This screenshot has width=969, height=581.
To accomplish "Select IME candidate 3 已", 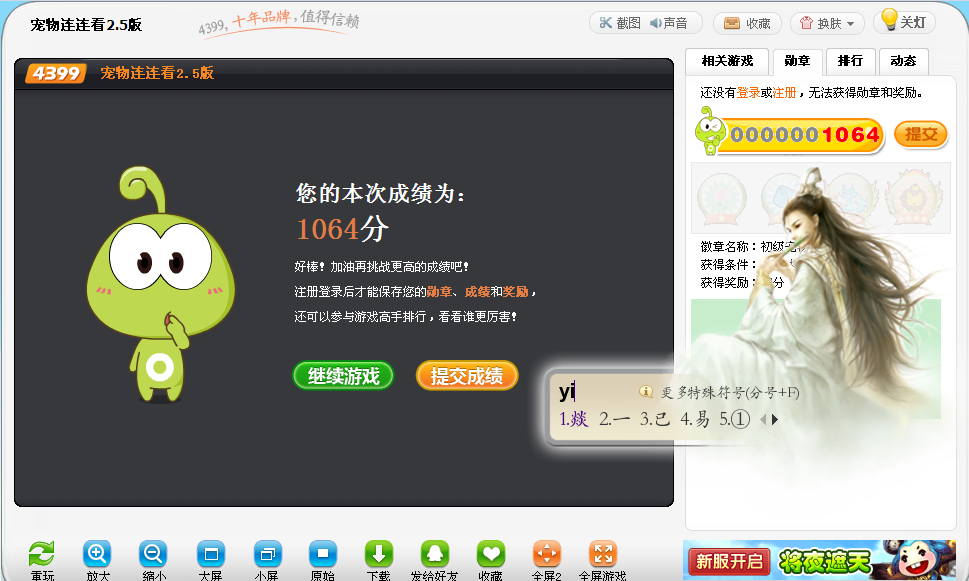I will 655,419.
